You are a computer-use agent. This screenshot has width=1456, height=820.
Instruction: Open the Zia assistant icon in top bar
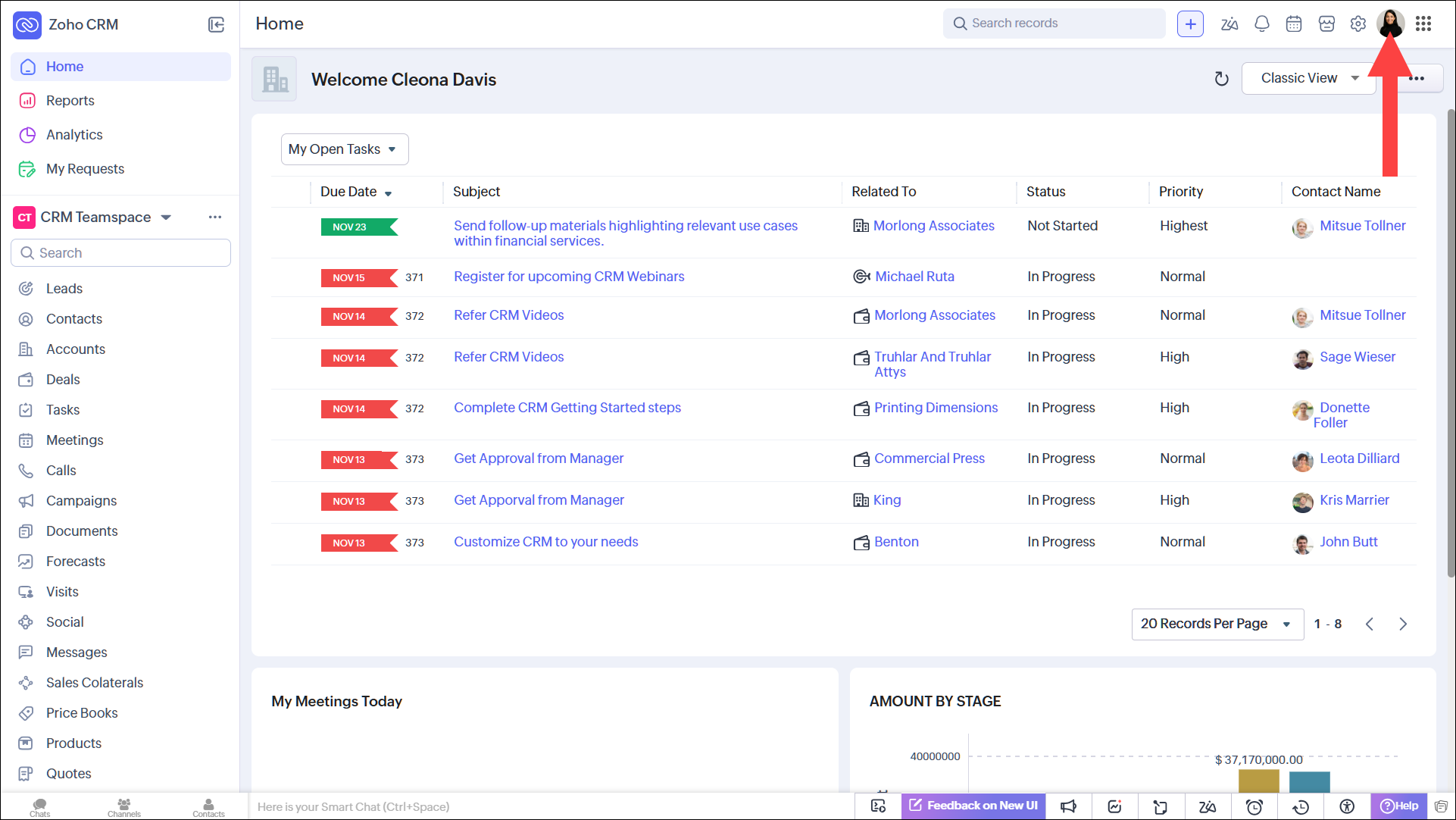(1229, 23)
